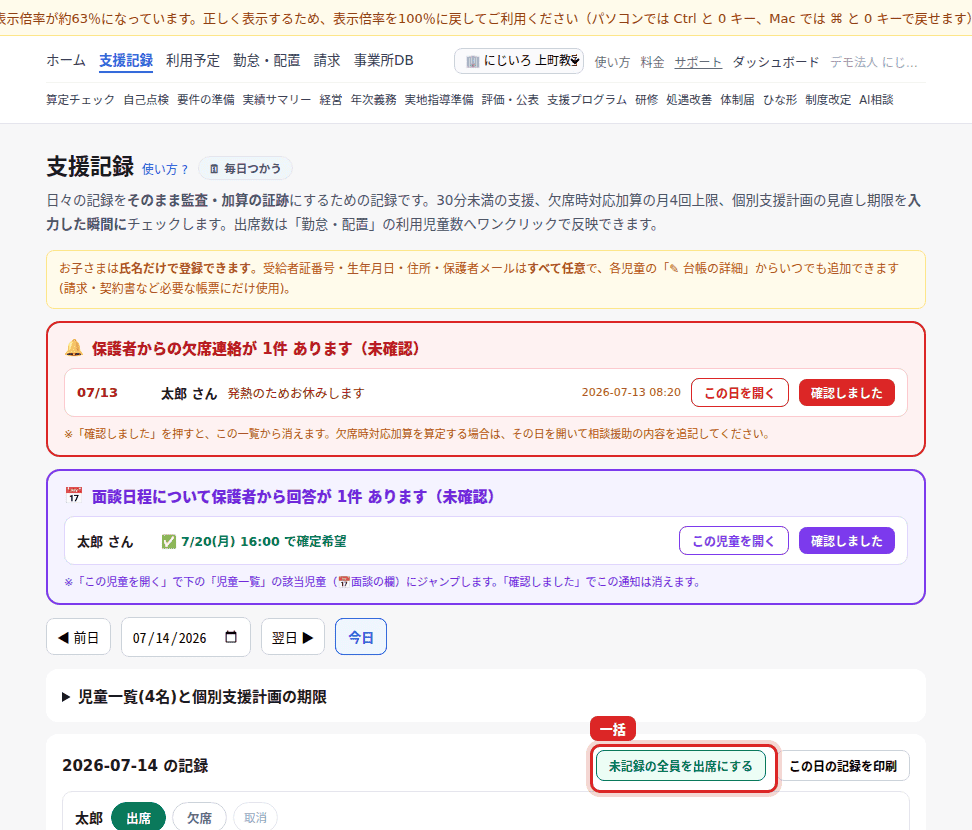Screen dimensions: 972x830
Task: Click 7/20(月) 16:00 で確定希望 text
Action: [263, 542]
